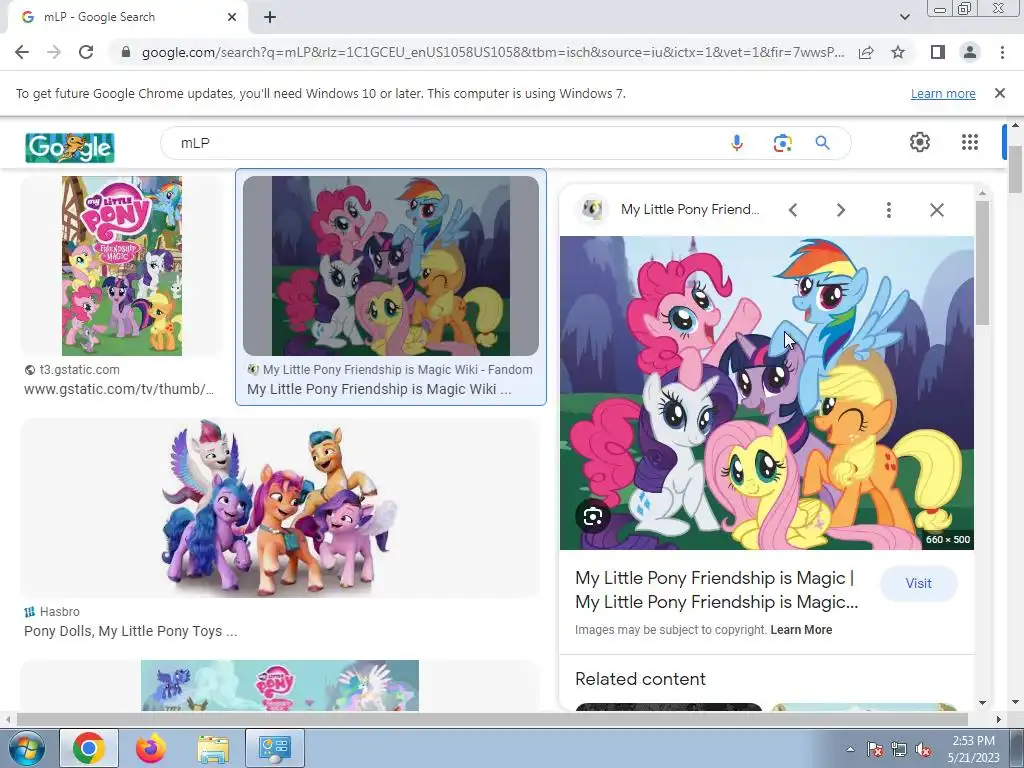Bookmark this page with star icon
The height and width of the screenshot is (768, 1024).
click(898, 52)
